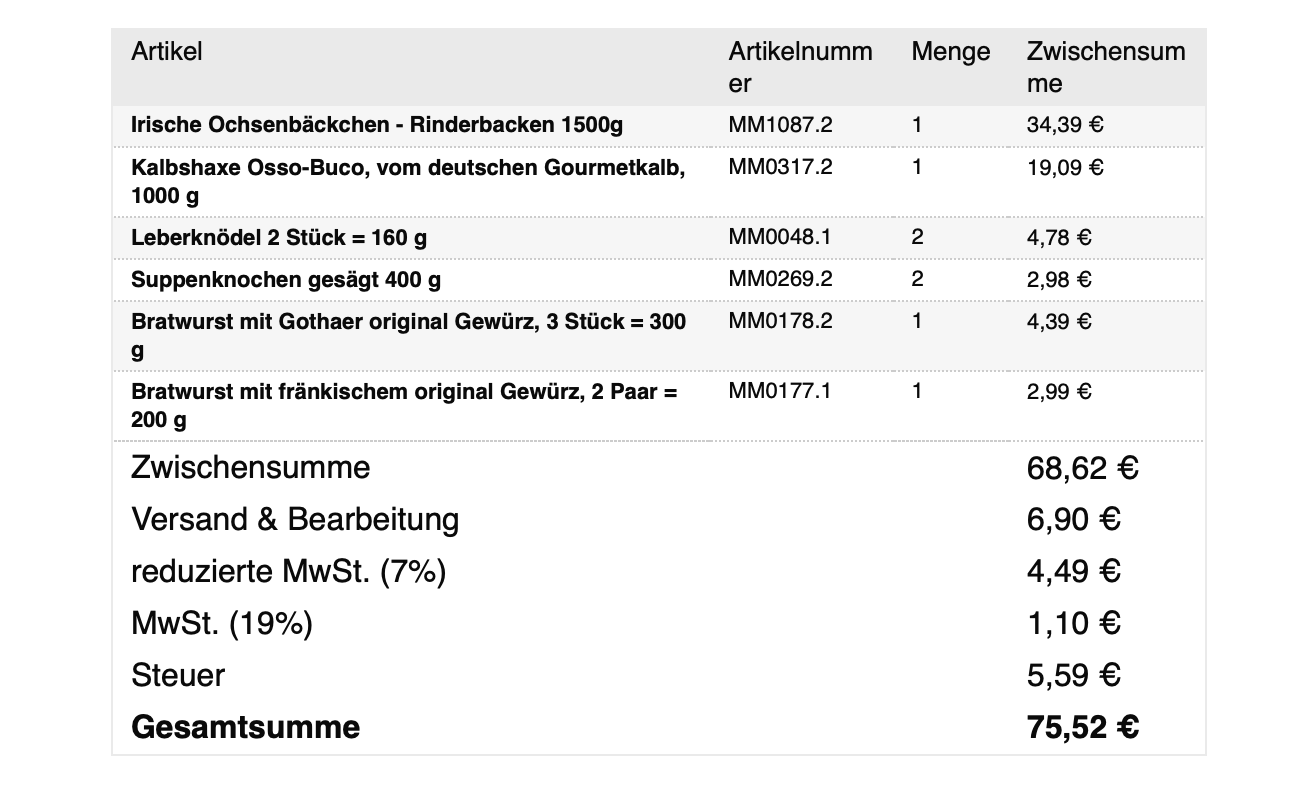Click the Menge column header
This screenshot has width=1302, height=786.
click(950, 52)
